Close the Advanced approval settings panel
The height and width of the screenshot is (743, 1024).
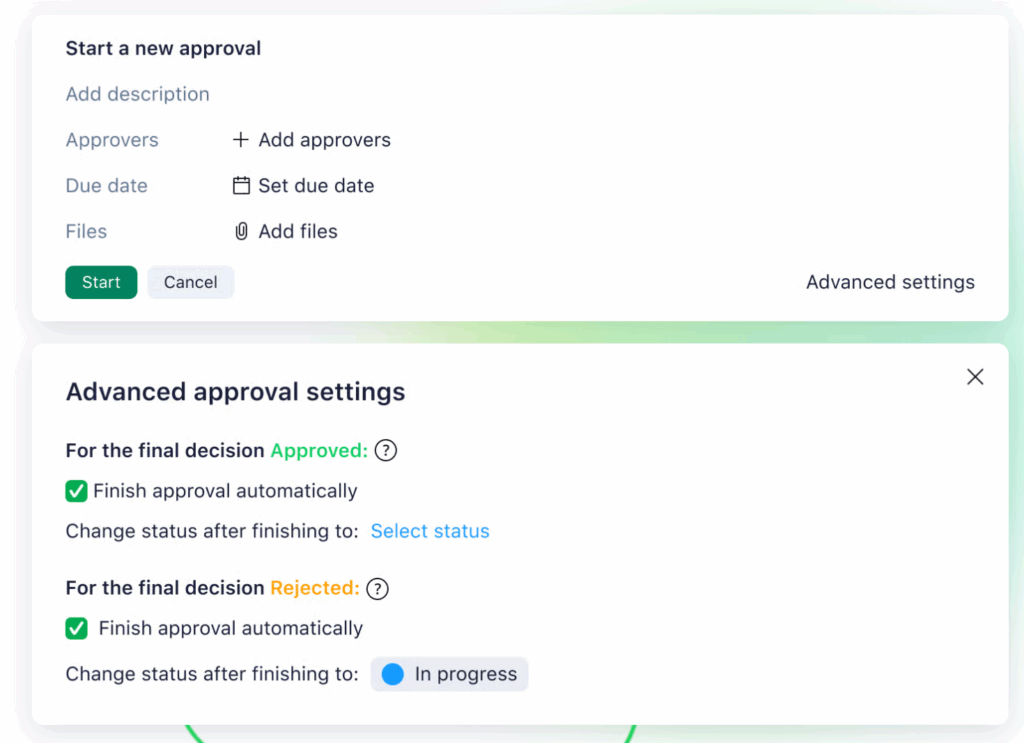(x=975, y=377)
